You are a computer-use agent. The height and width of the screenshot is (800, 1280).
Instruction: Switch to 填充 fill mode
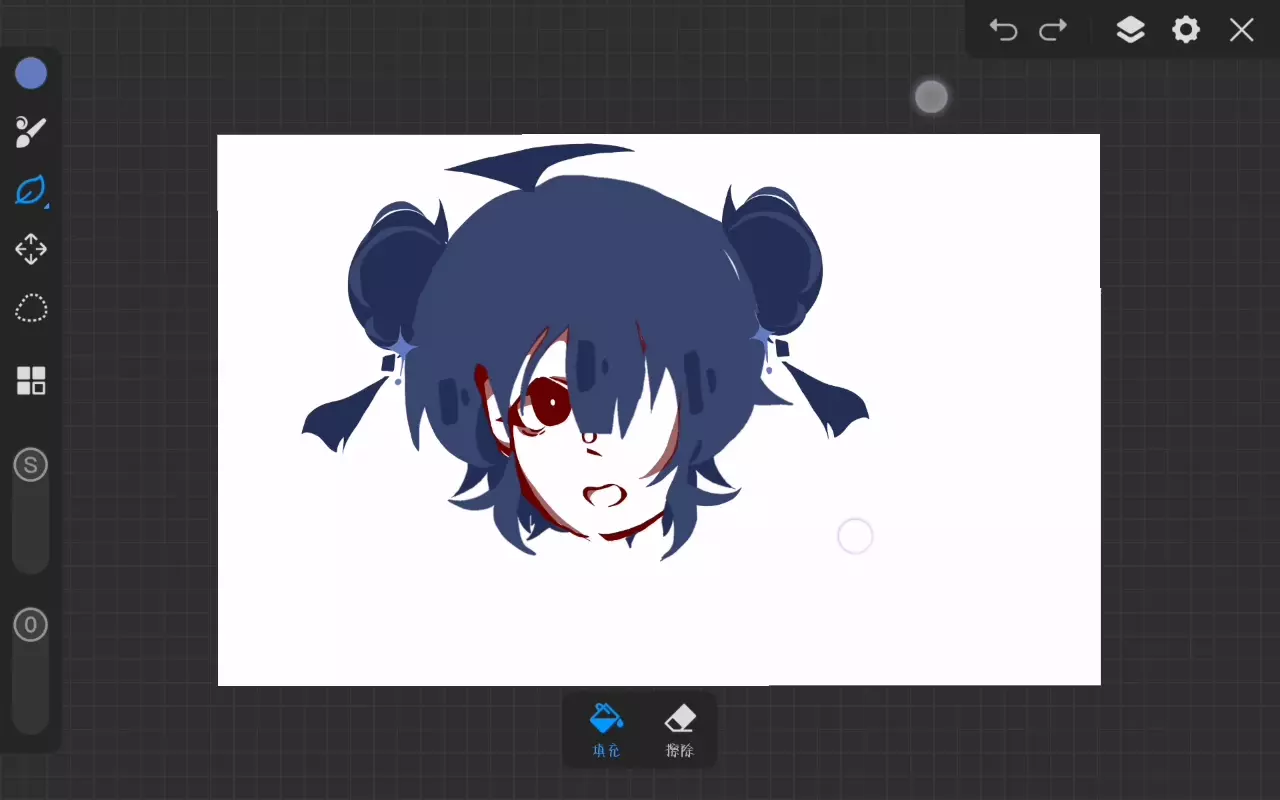[x=606, y=730]
